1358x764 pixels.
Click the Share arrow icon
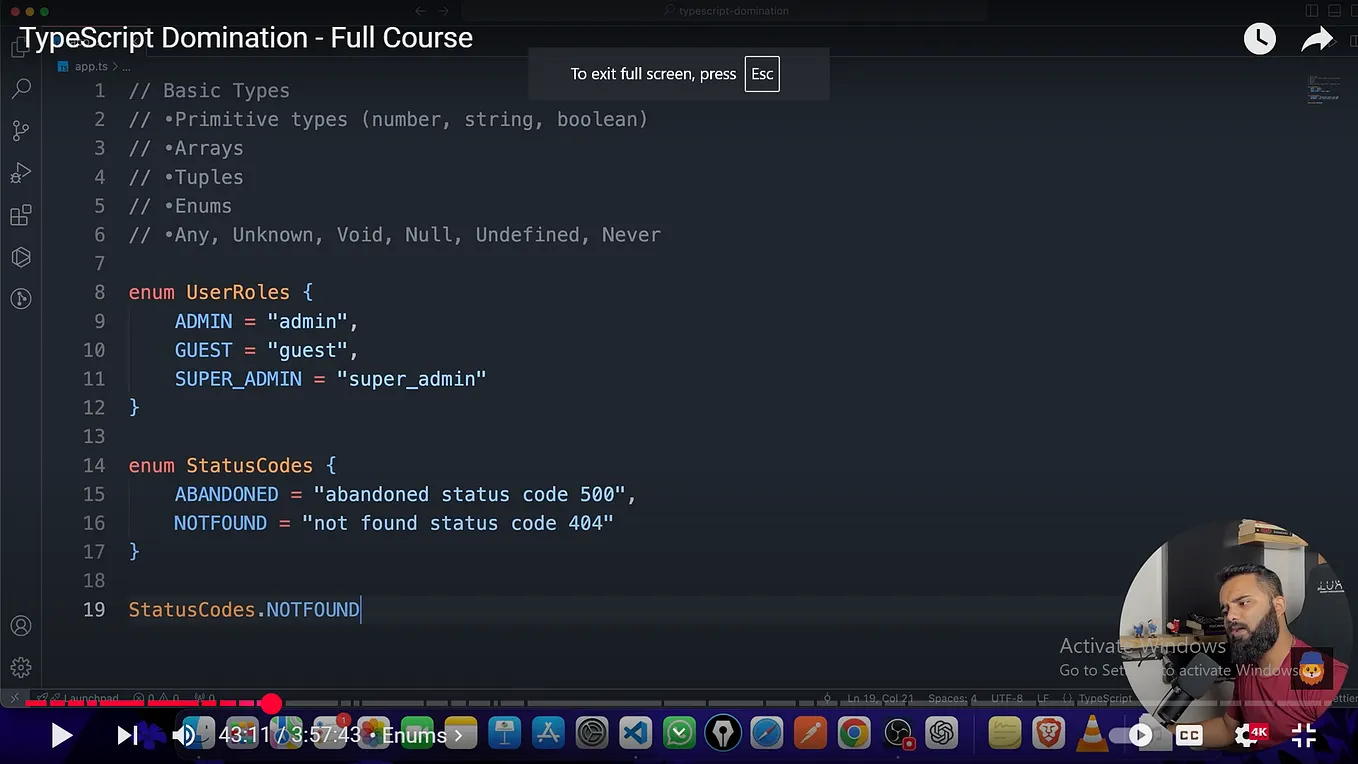pyautogui.click(x=1317, y=39)
